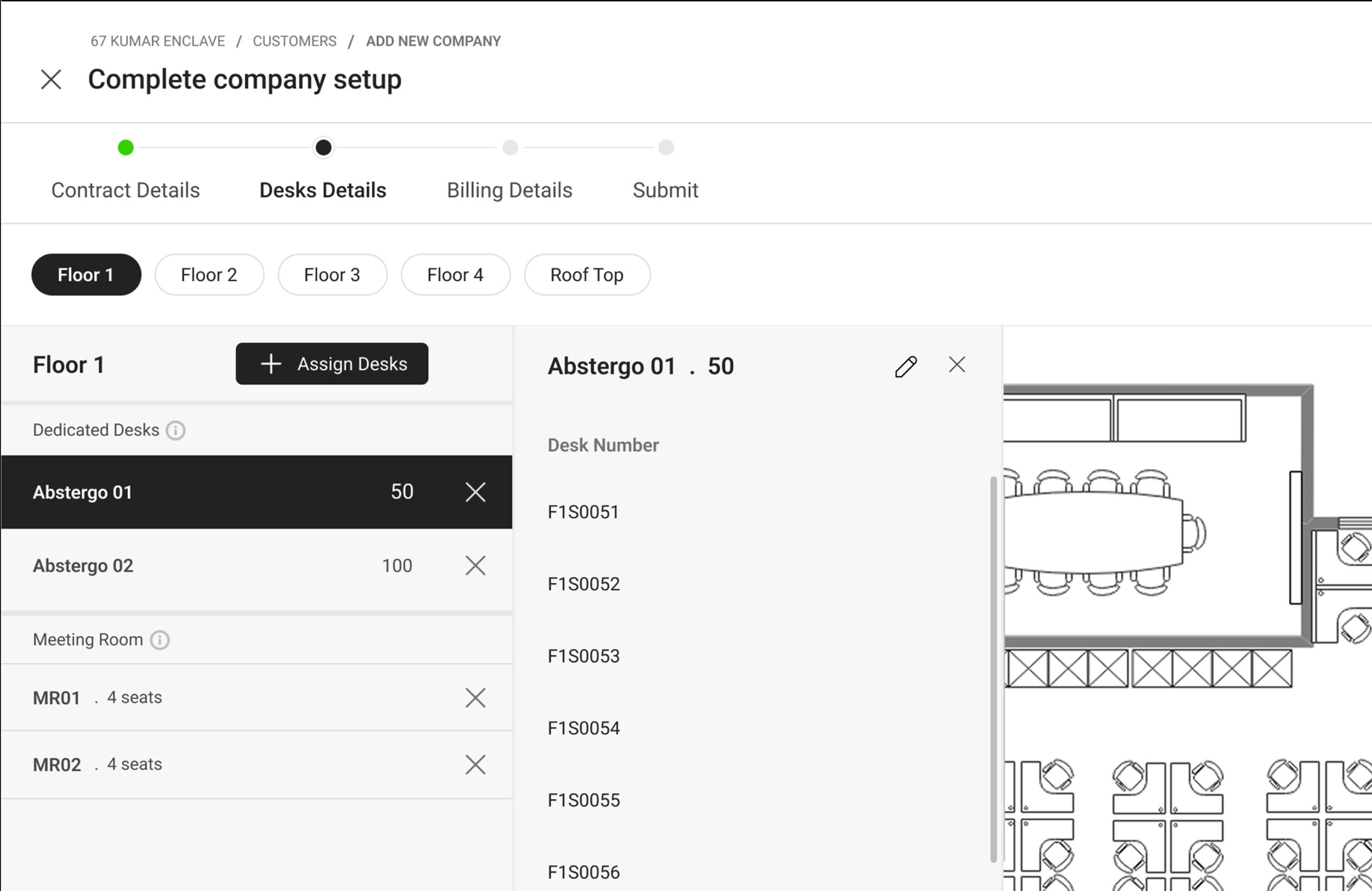Select desk number F1S0051

584,512
